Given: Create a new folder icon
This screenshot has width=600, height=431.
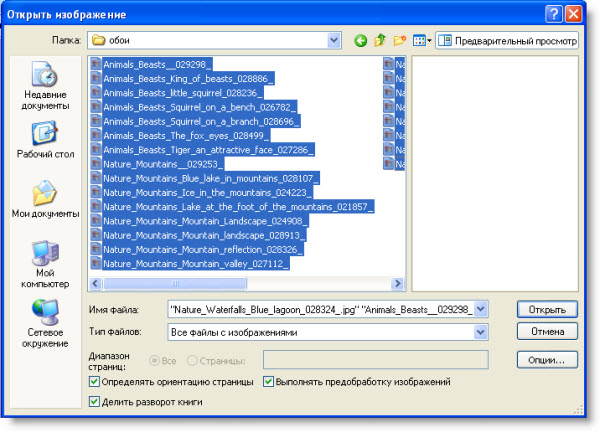Looking at the screenshot, I should (399, 40).
